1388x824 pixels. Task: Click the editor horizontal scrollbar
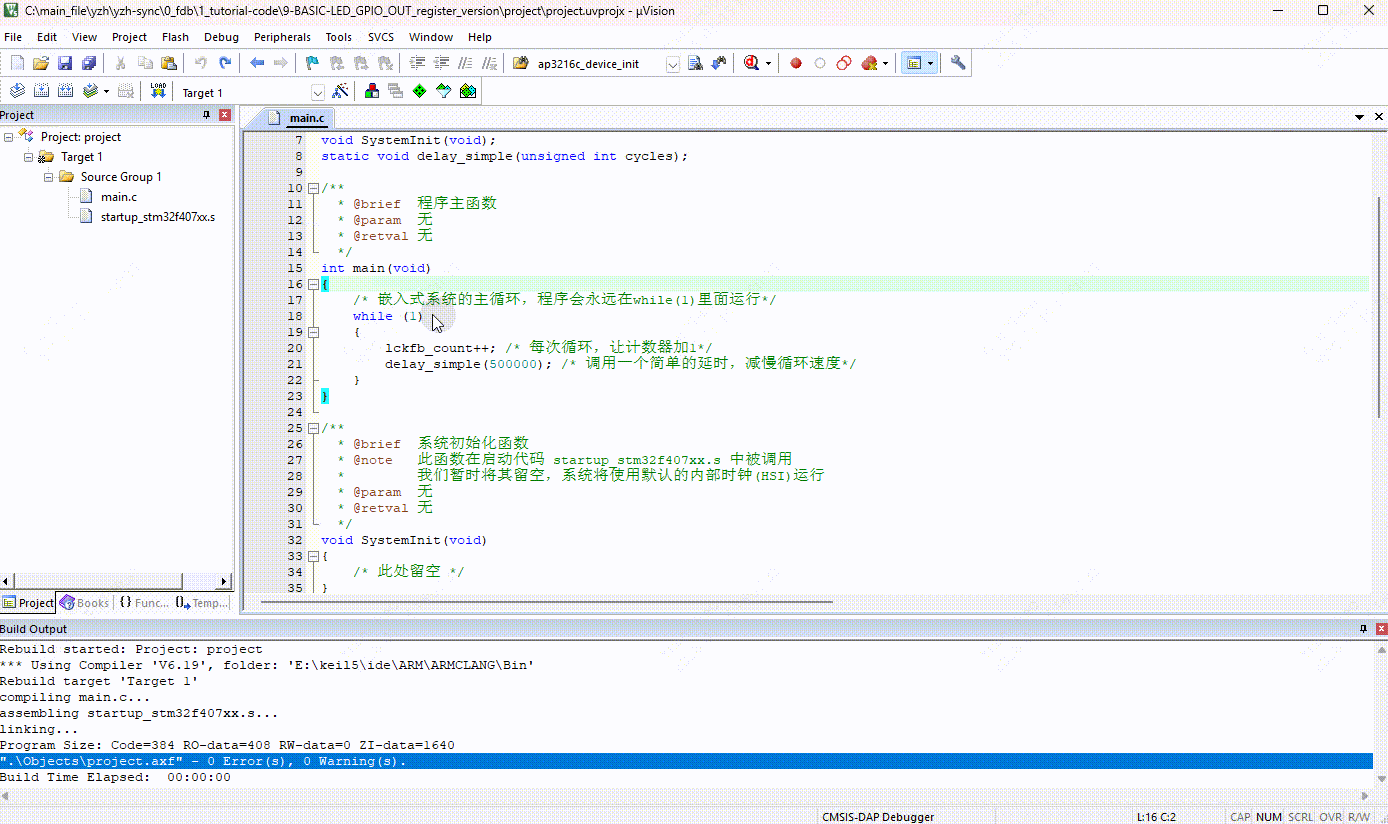pos(545,602)
